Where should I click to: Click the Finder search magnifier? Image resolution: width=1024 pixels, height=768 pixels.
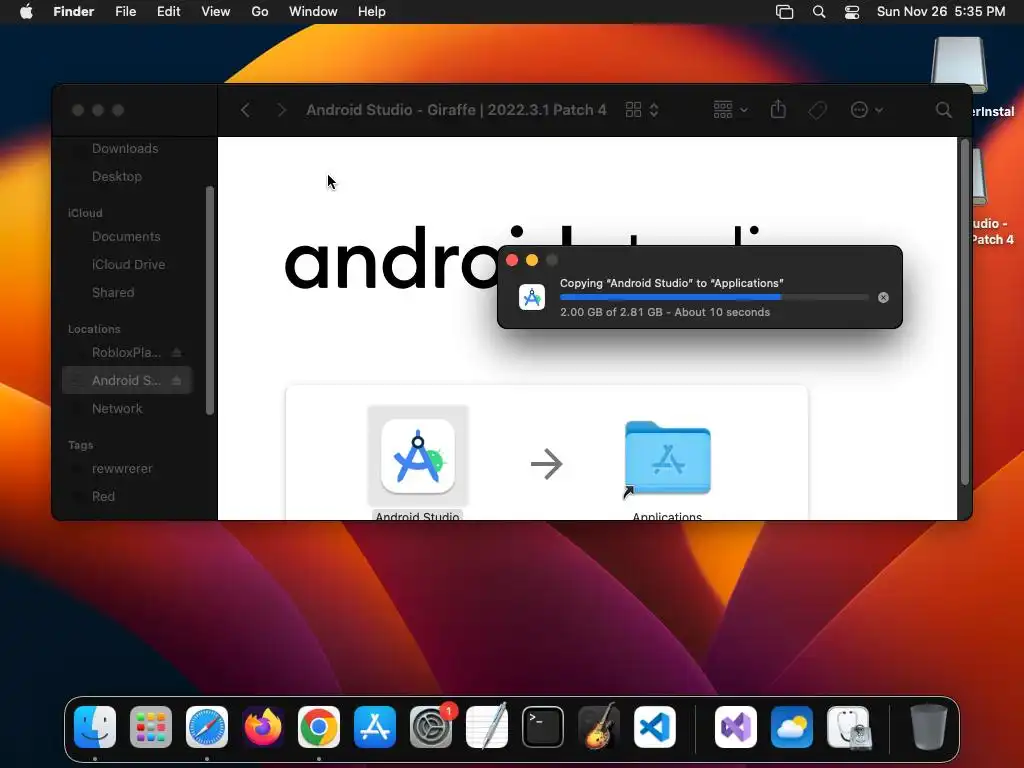943,110
